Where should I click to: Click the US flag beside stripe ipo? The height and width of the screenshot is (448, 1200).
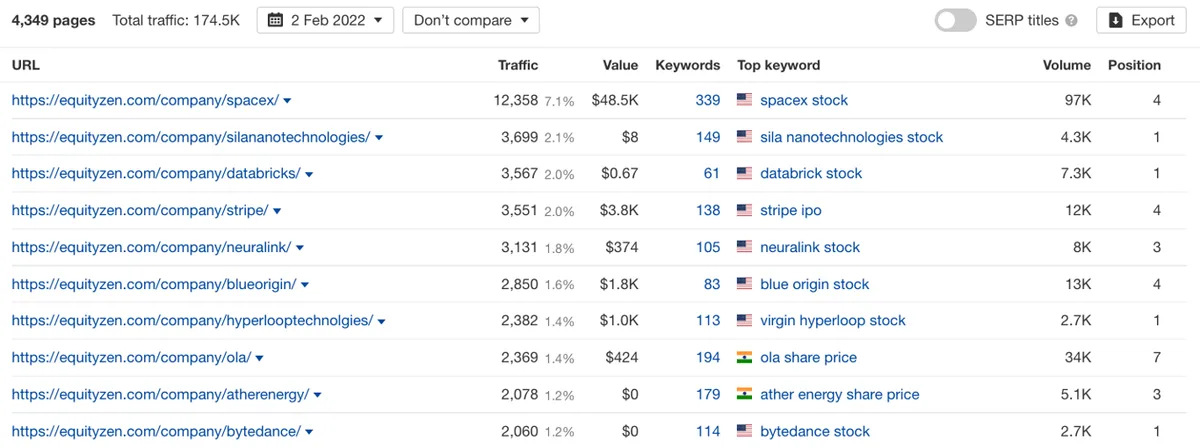(x=744, y=210)
